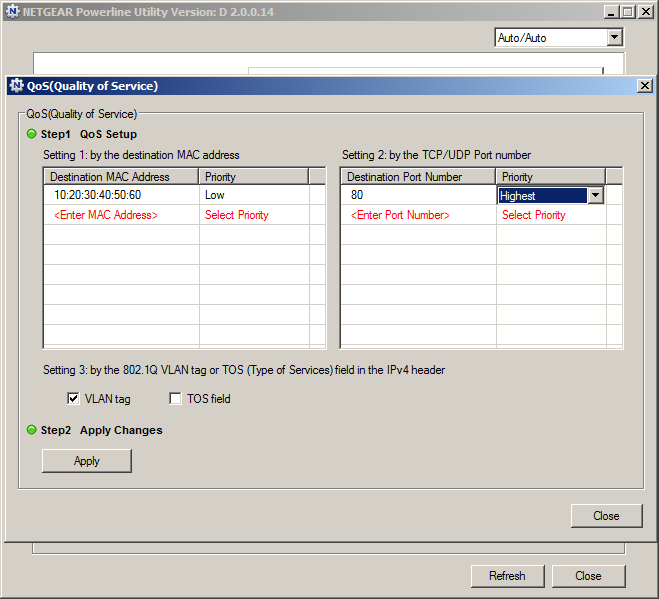Image resolution: width=659 pixels, height=599 pixels.
Task: Maximize the NETGEAR Powerline Utility window
Action: [628, 12]
